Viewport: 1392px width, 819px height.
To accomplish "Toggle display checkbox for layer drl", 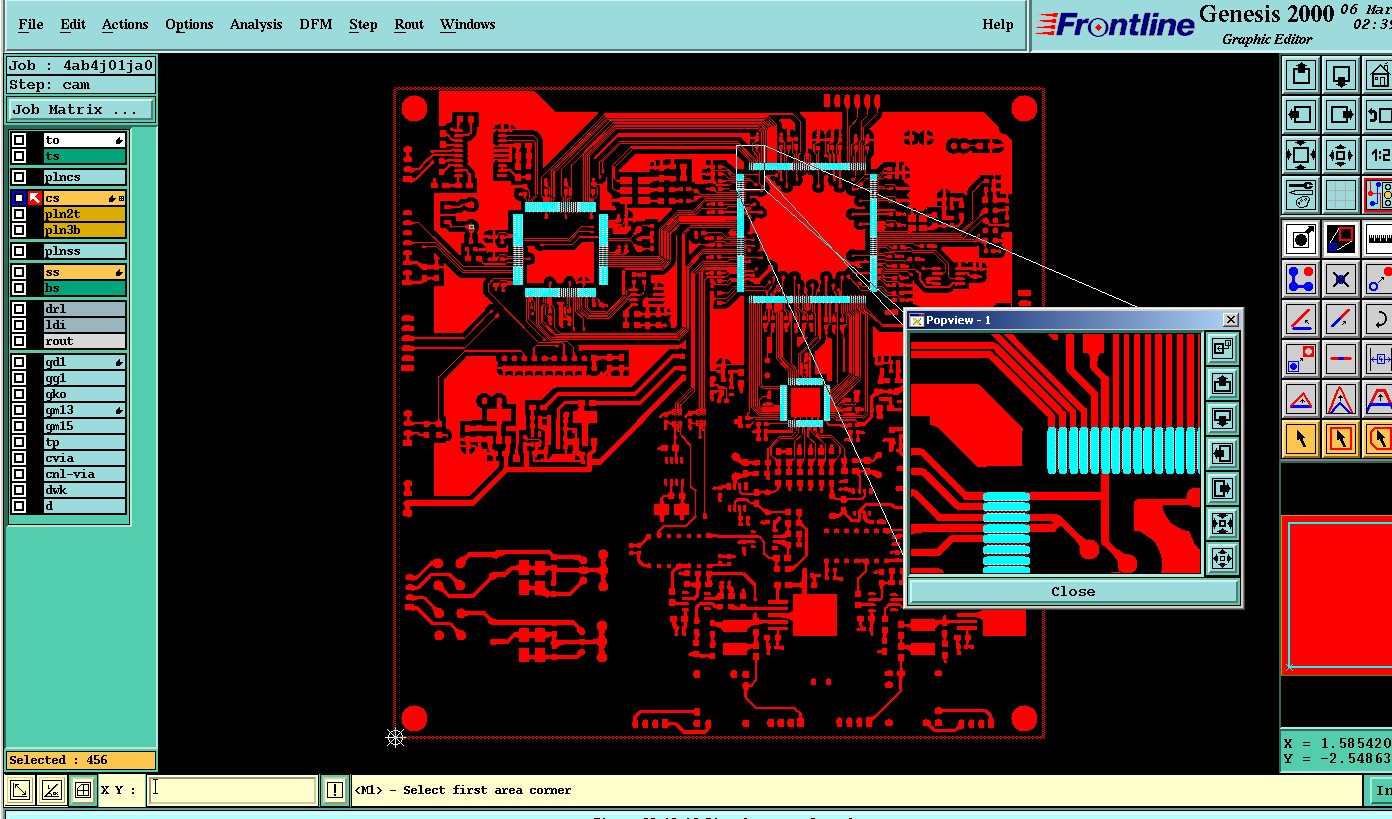I will [x=19, y=309].
